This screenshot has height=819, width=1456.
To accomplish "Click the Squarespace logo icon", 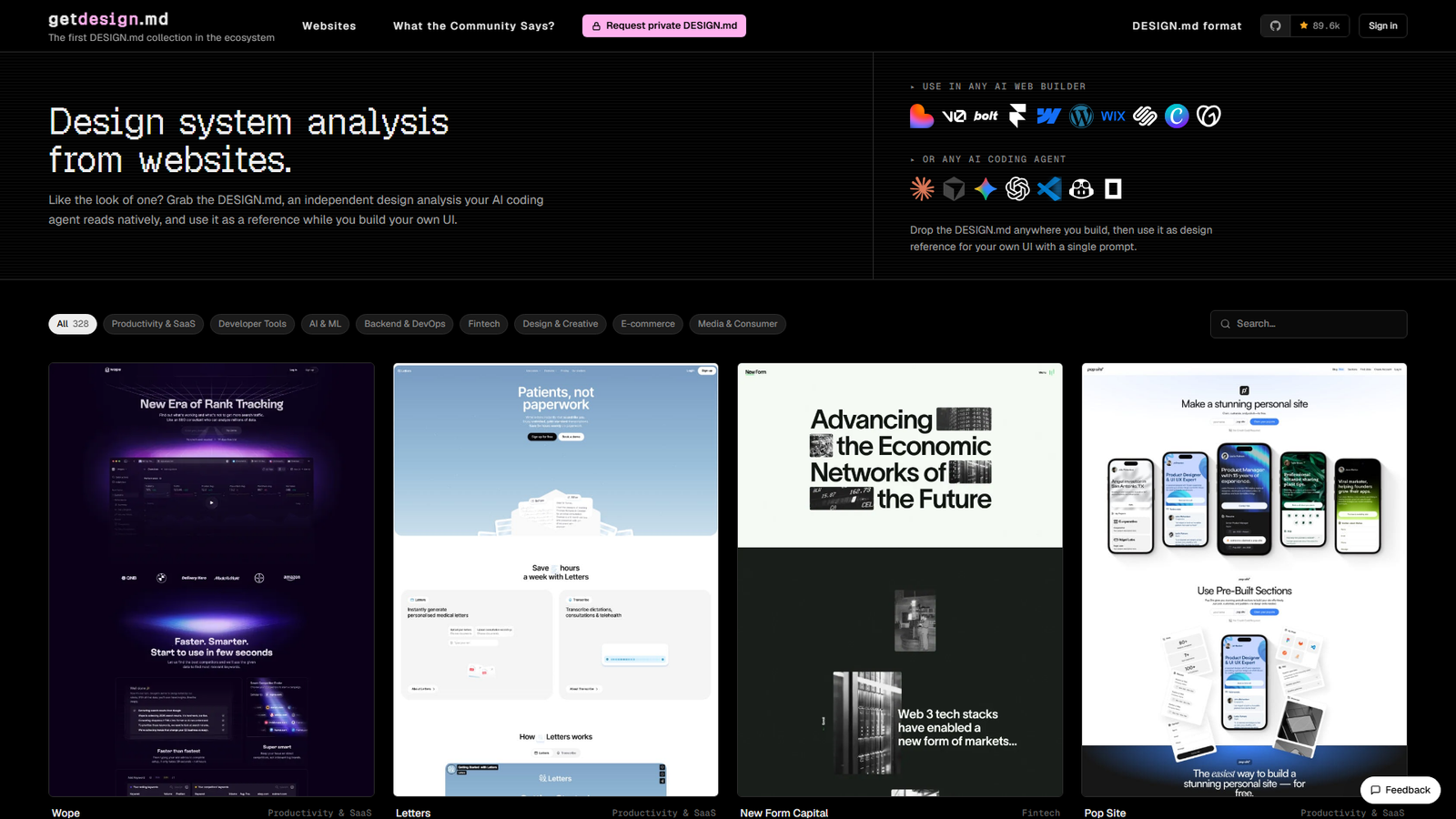I will [x=1145, y=116].
